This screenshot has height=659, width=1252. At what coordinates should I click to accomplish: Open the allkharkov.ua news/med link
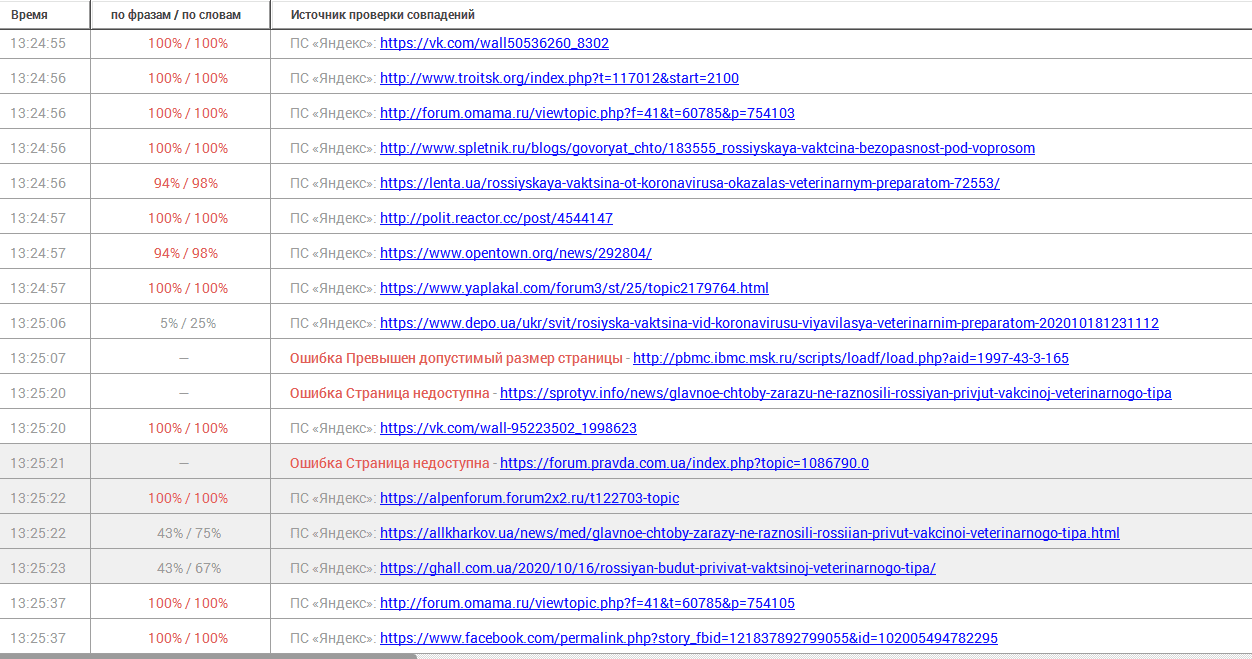[750, 533]
